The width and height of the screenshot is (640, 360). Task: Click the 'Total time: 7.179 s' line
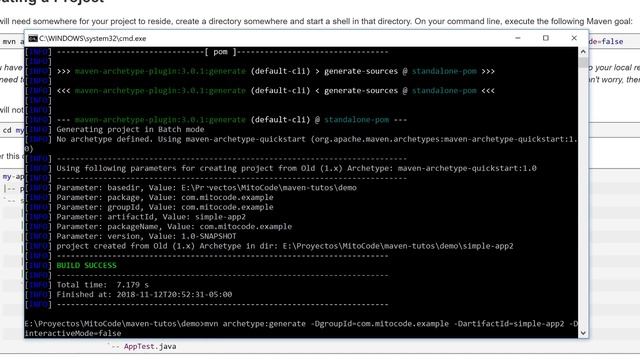click(x=102, y=285)
